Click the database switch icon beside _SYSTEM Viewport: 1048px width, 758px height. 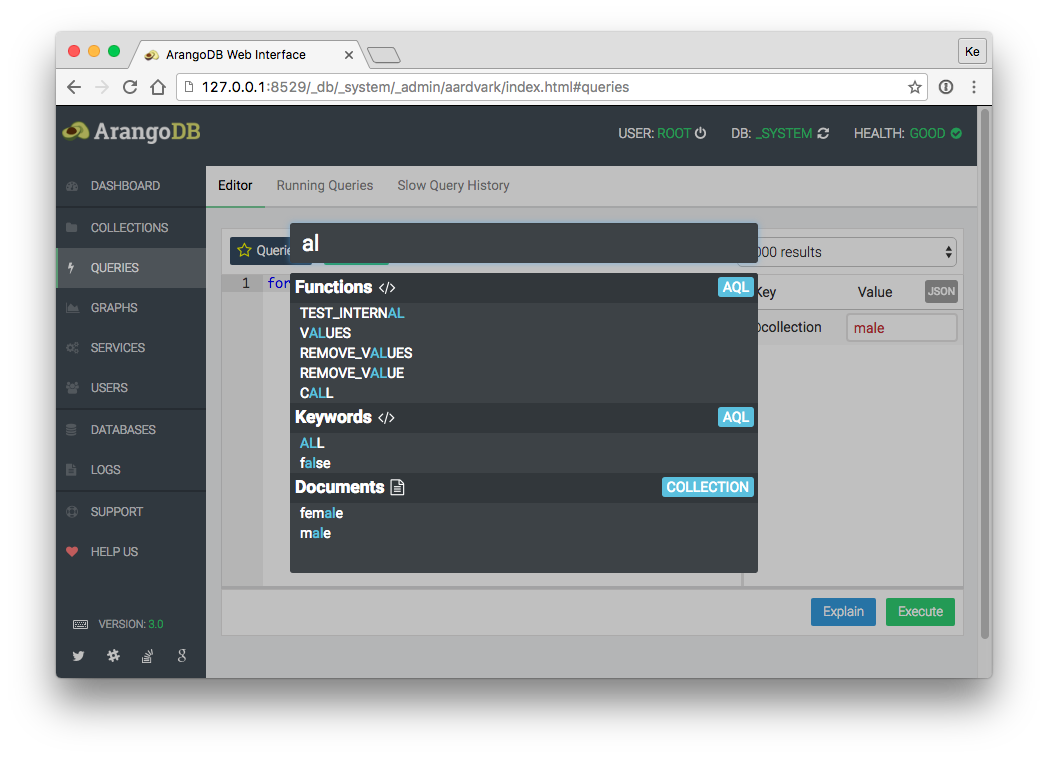pos(823,133)
